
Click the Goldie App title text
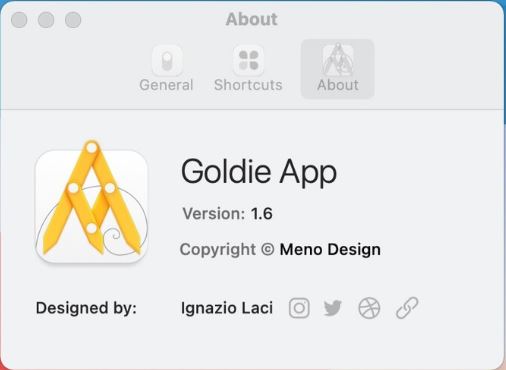[259, 172]
